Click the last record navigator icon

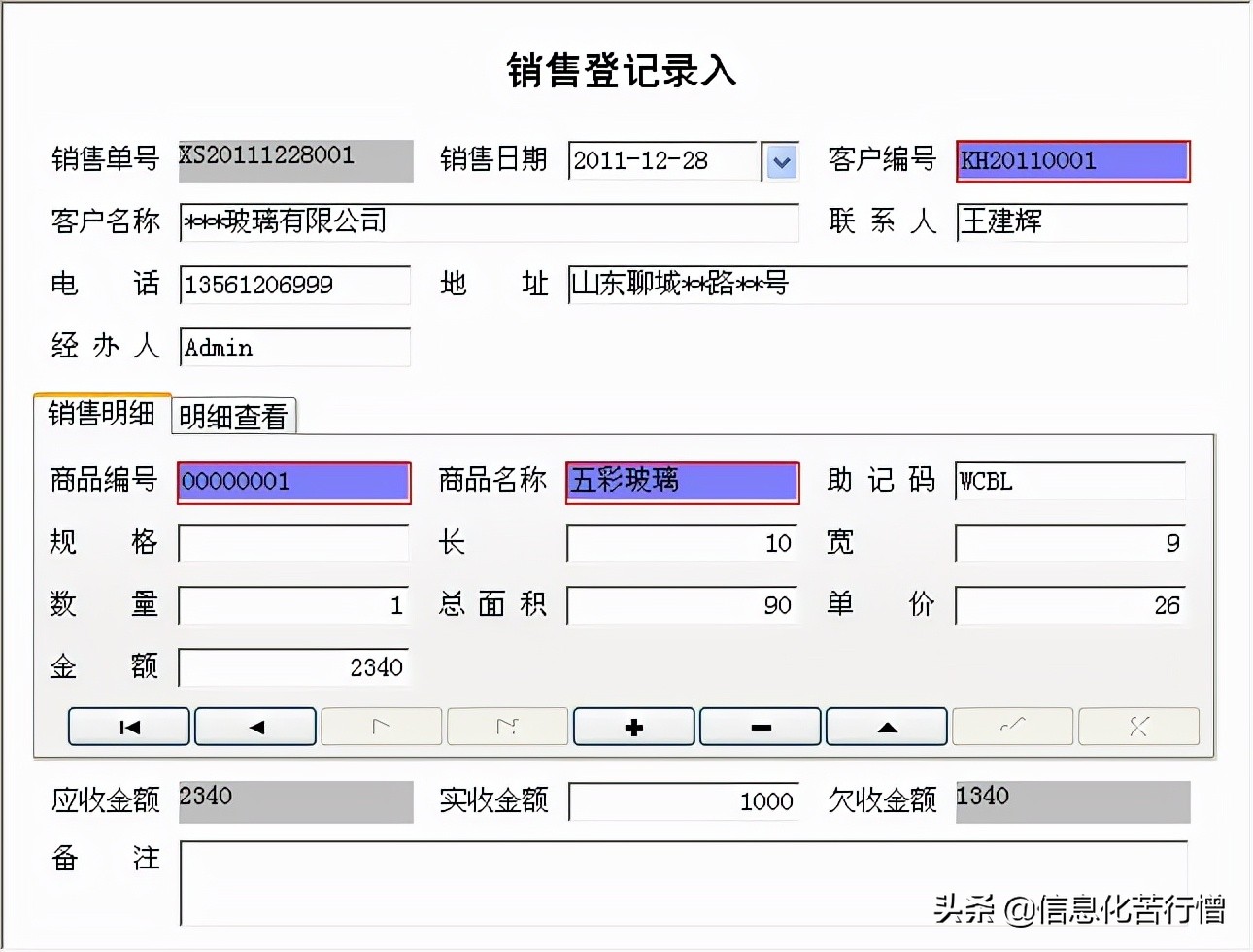507,726
